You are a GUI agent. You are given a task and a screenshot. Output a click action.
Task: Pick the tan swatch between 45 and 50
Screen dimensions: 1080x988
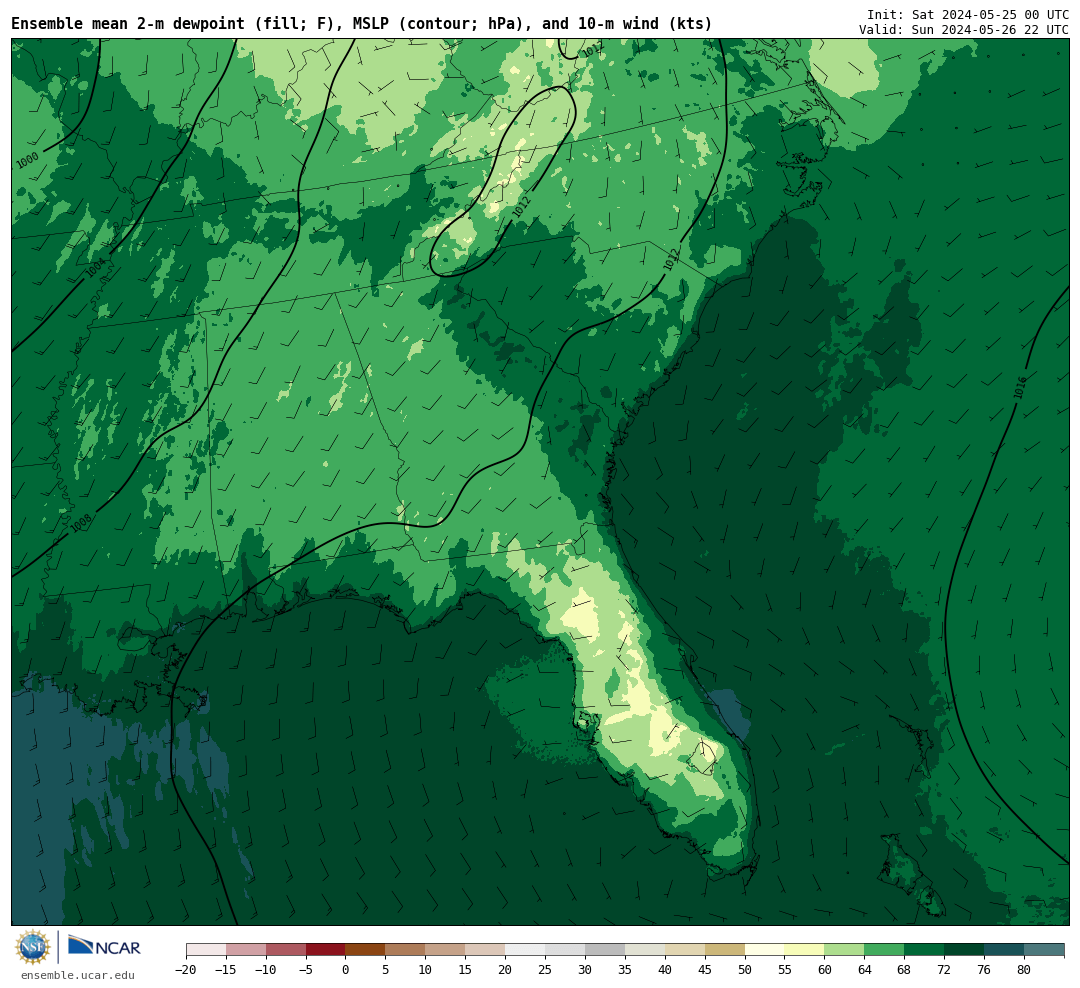point(725,950)
